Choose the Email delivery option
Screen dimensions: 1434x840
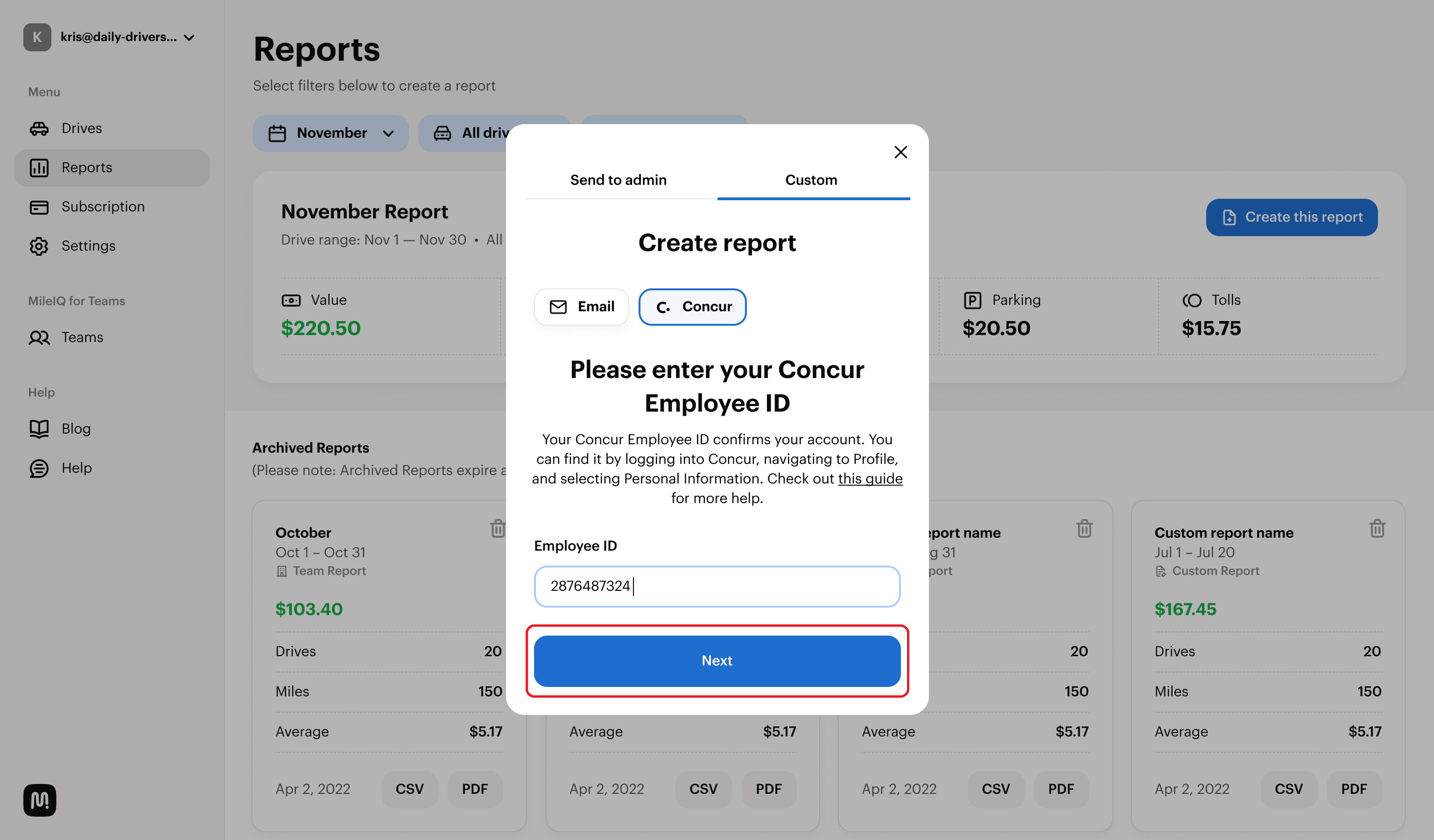click(581, 307)
